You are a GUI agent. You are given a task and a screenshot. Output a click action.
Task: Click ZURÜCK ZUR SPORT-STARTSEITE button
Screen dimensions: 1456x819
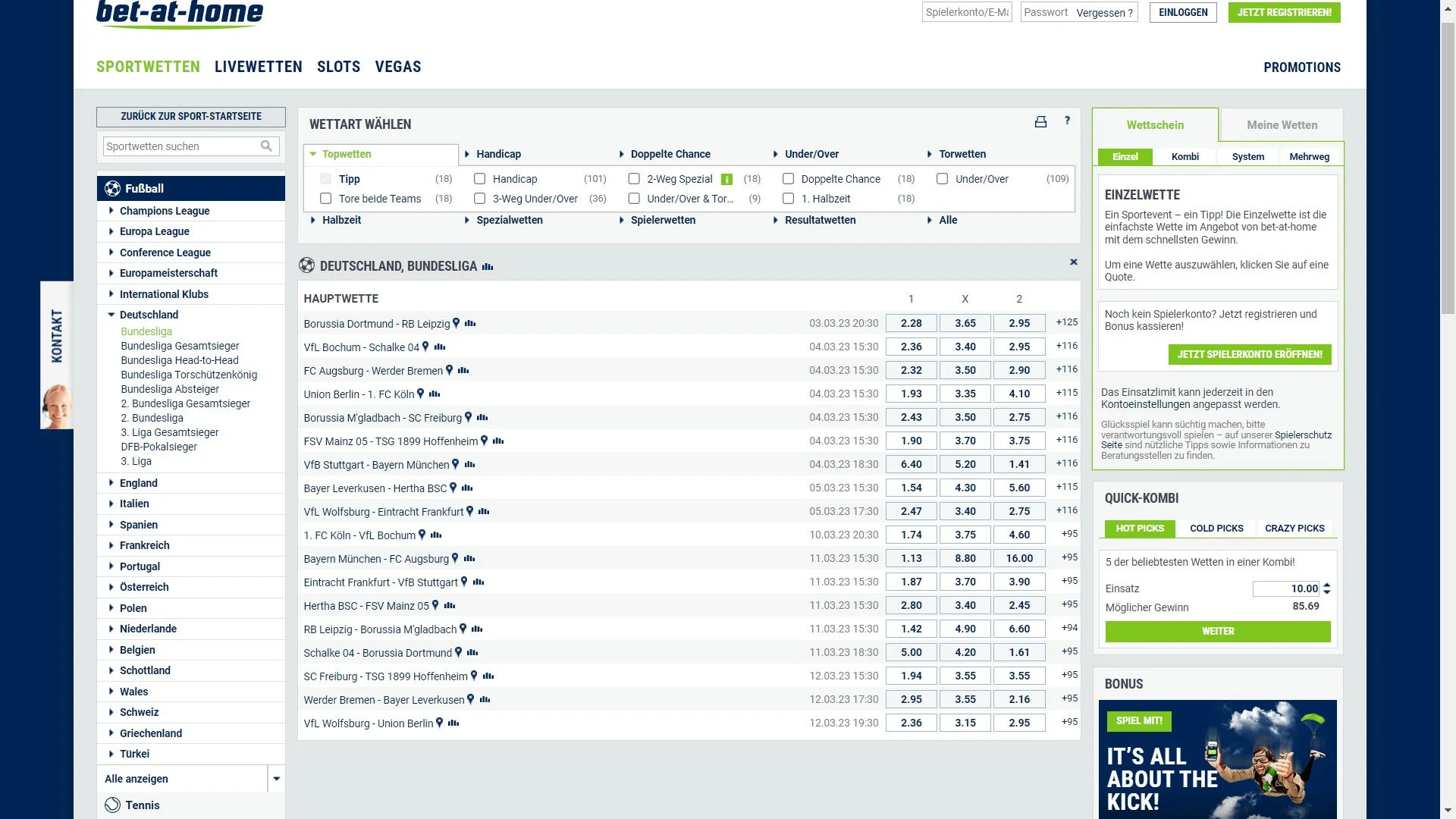pos(191,117)
